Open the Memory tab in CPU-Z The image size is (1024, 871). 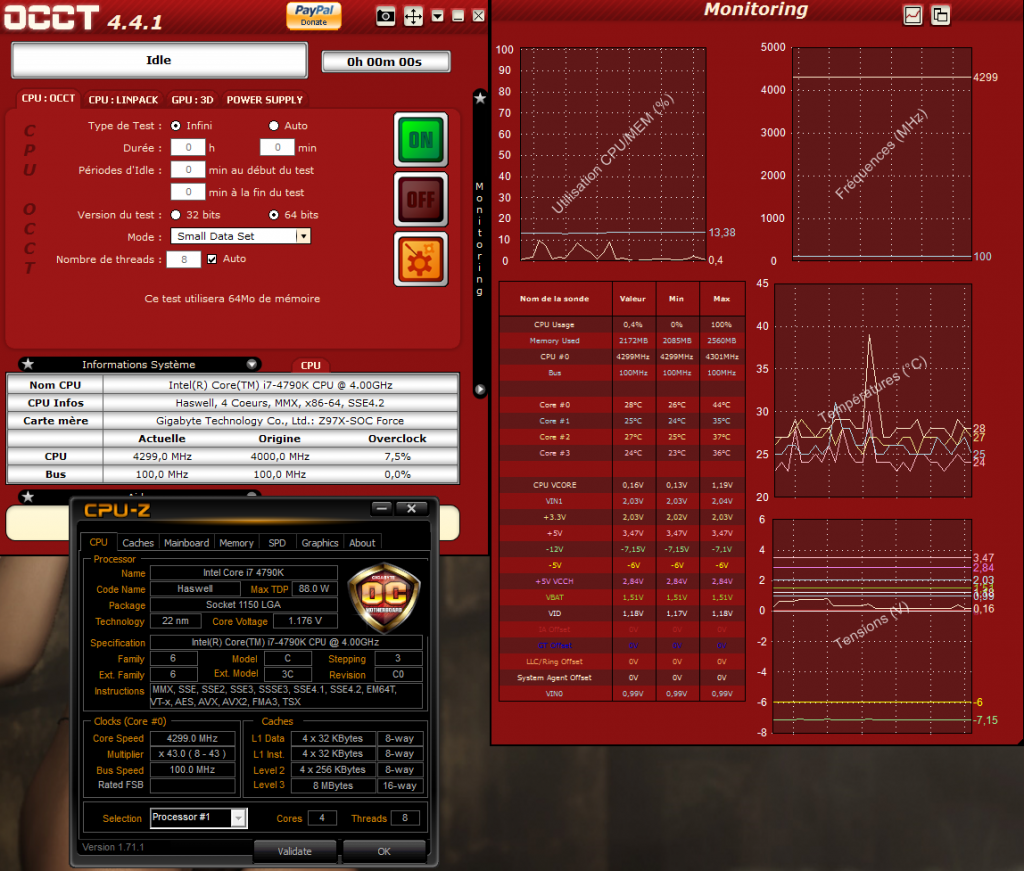tap(236, 543)
